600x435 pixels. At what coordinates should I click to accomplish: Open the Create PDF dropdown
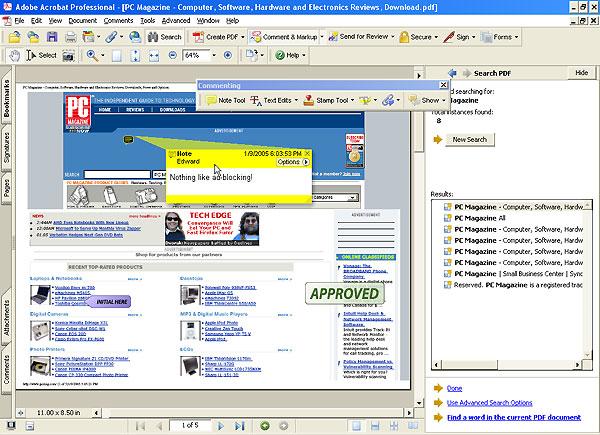[x=243, y=37]
